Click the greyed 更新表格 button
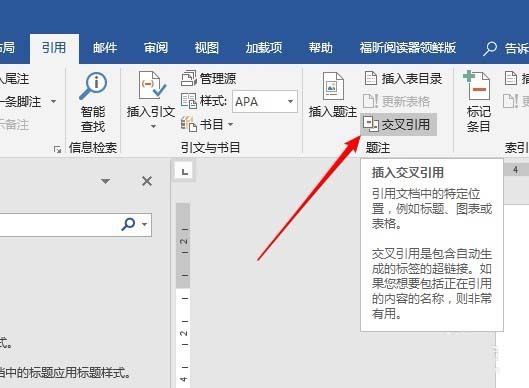This screenshot has height=388, width=529. (x=396, y=101)
